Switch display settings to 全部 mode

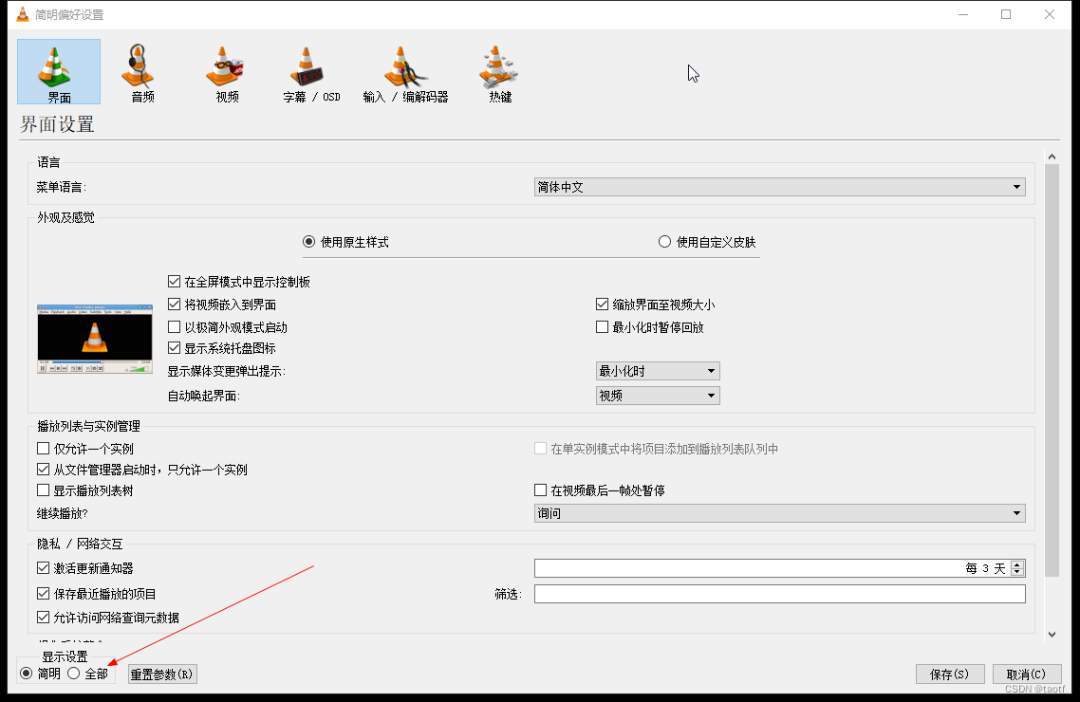tap(74, 673)
